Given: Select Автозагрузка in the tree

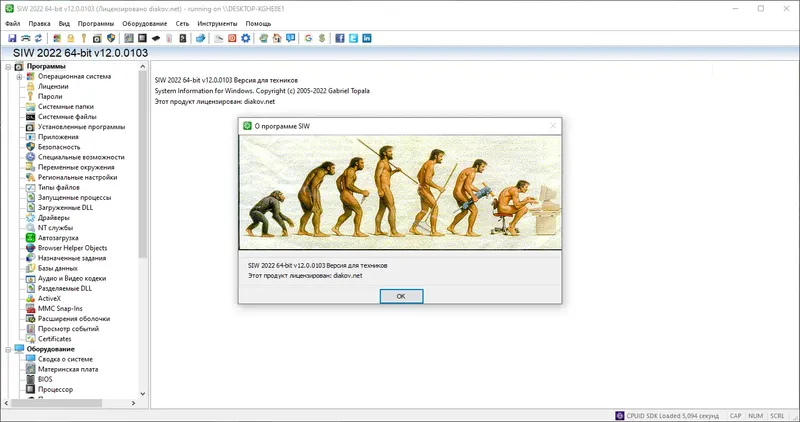Looking at the screenshot, I should [x=58, y=238].
